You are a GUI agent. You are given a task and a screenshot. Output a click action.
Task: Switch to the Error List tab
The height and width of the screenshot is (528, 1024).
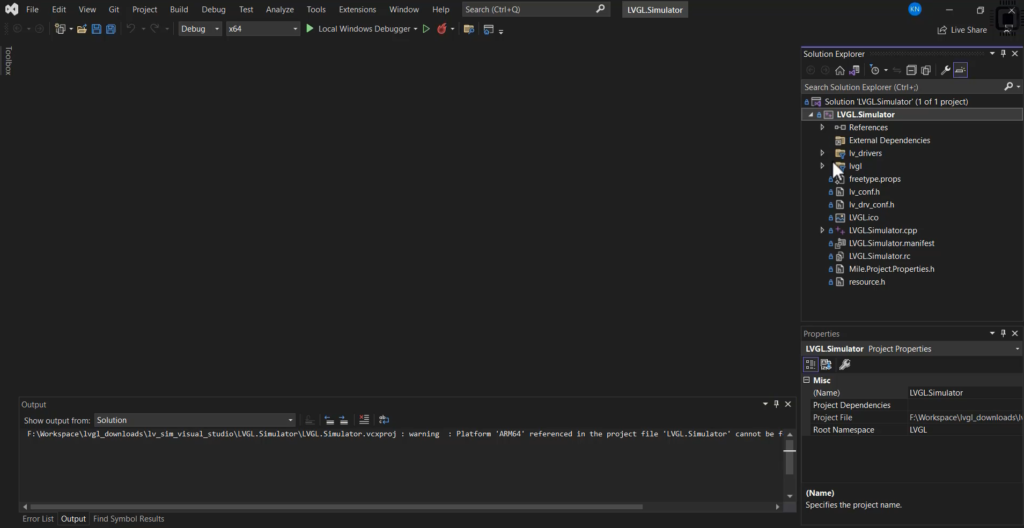point(38,519)
